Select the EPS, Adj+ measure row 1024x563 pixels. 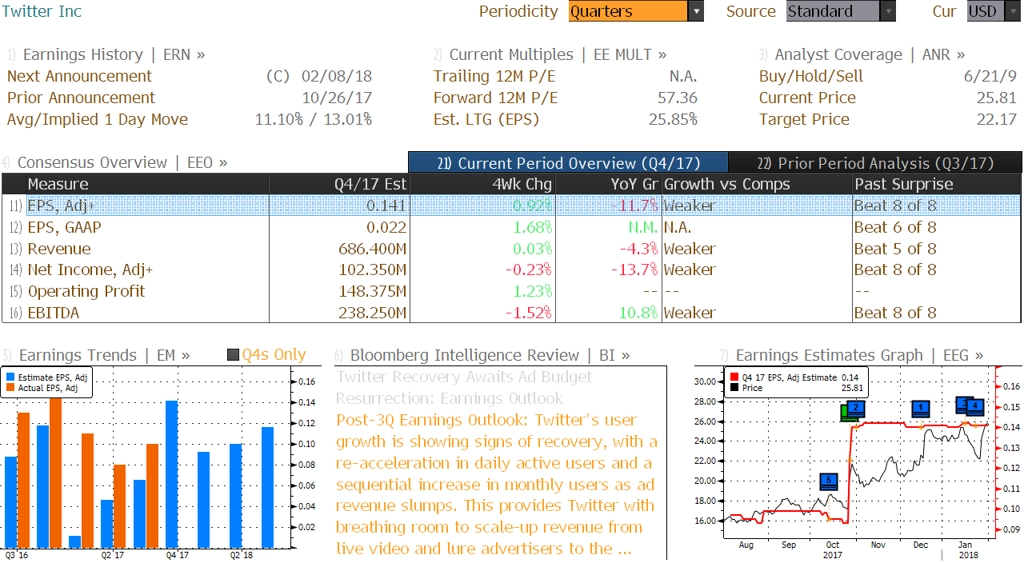click(511, 205)
